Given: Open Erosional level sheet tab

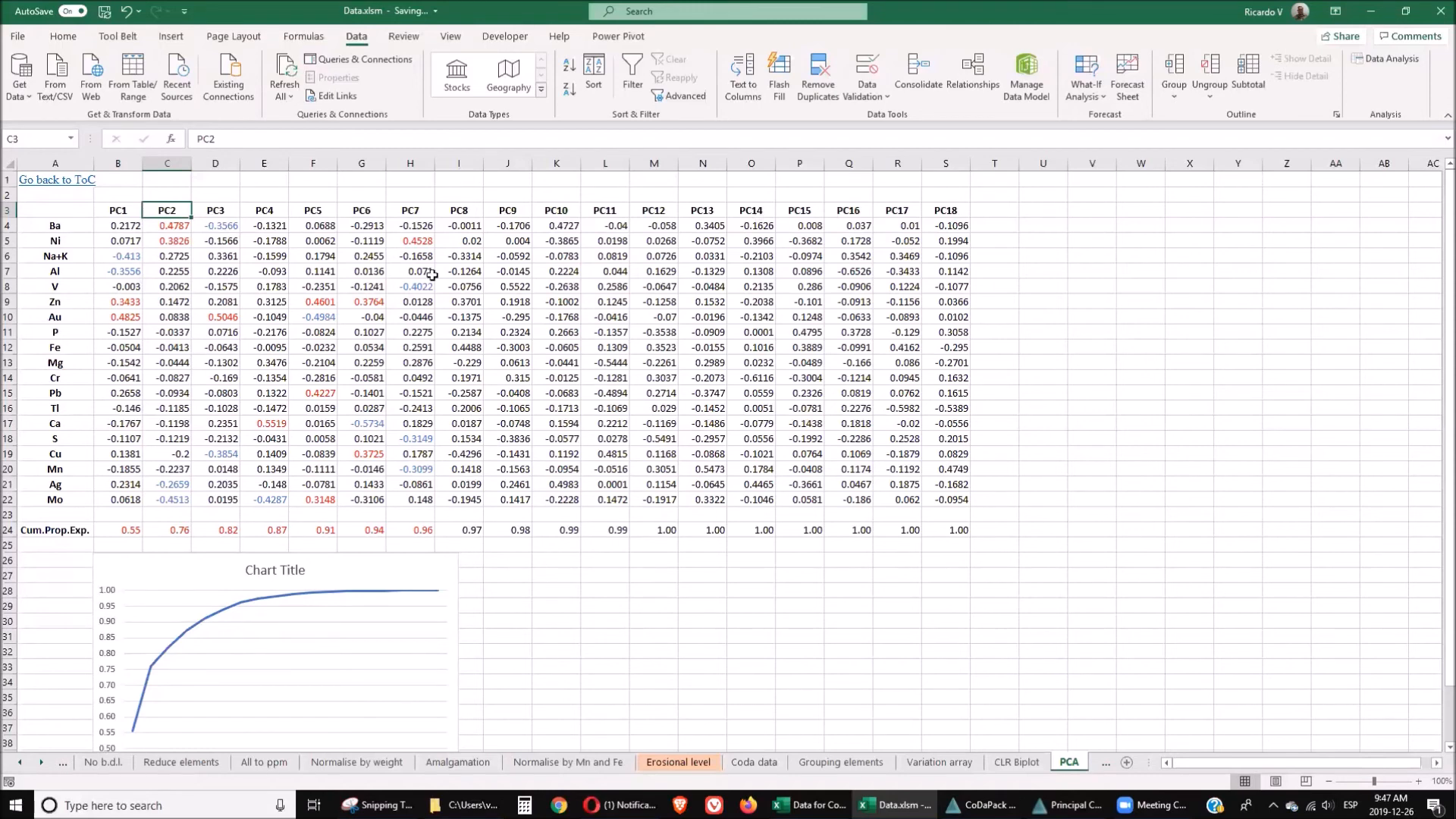Looking at the screenshot, I should pyautogui.click(x=678, y=762).
